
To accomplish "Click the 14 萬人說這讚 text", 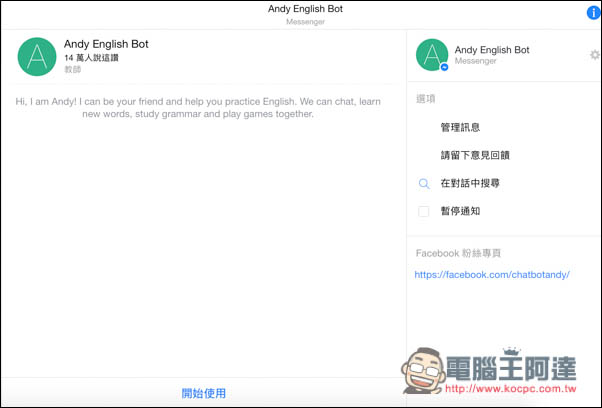I will coord(91,58).
